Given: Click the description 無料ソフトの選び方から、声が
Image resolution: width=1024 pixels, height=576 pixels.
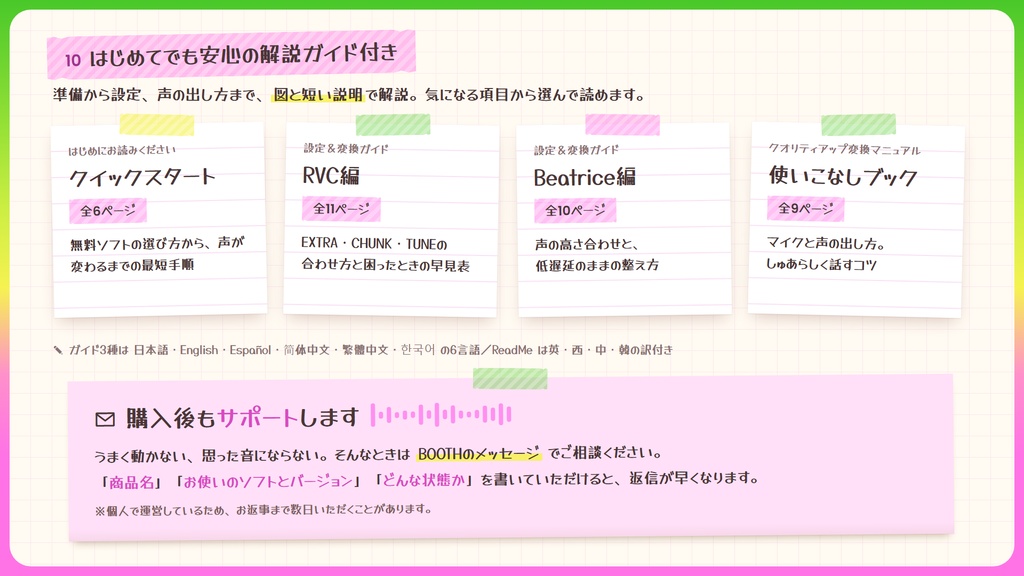Looking at the screenshot, I should pyautogui.click(x=157, y=244).
